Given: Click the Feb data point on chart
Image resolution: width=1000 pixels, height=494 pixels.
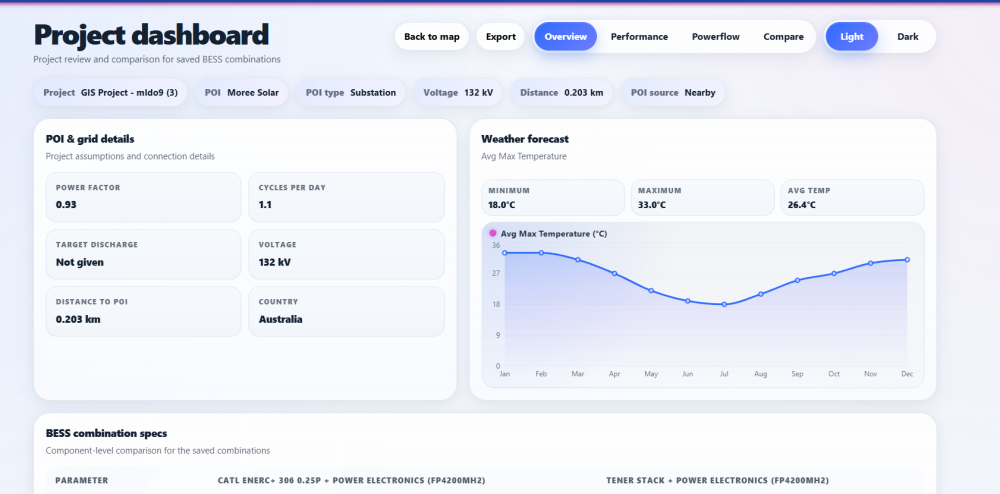Looking at the screenshot, I should pos(541,253).
